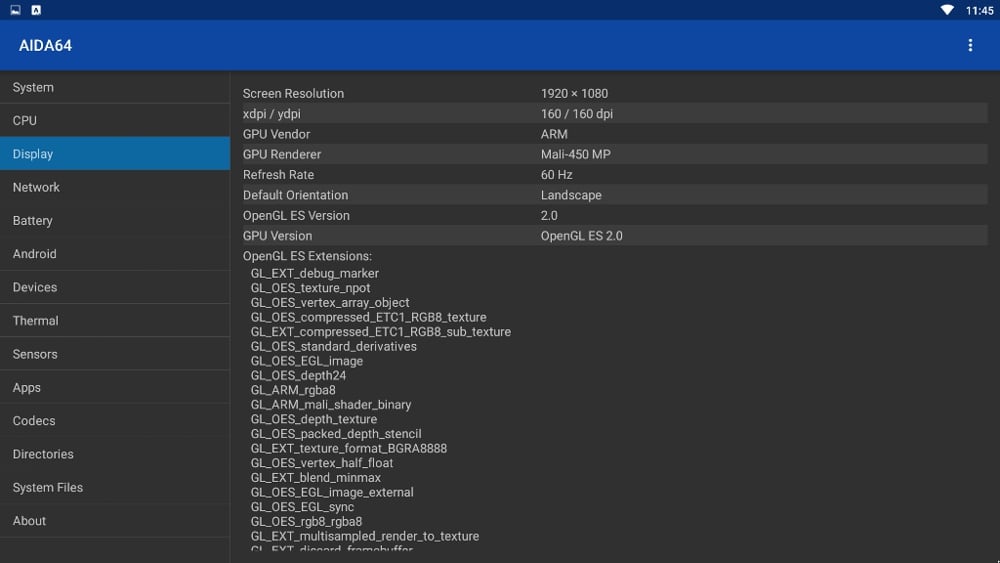
Task: Open the CPU section
Action: (115, 121)
